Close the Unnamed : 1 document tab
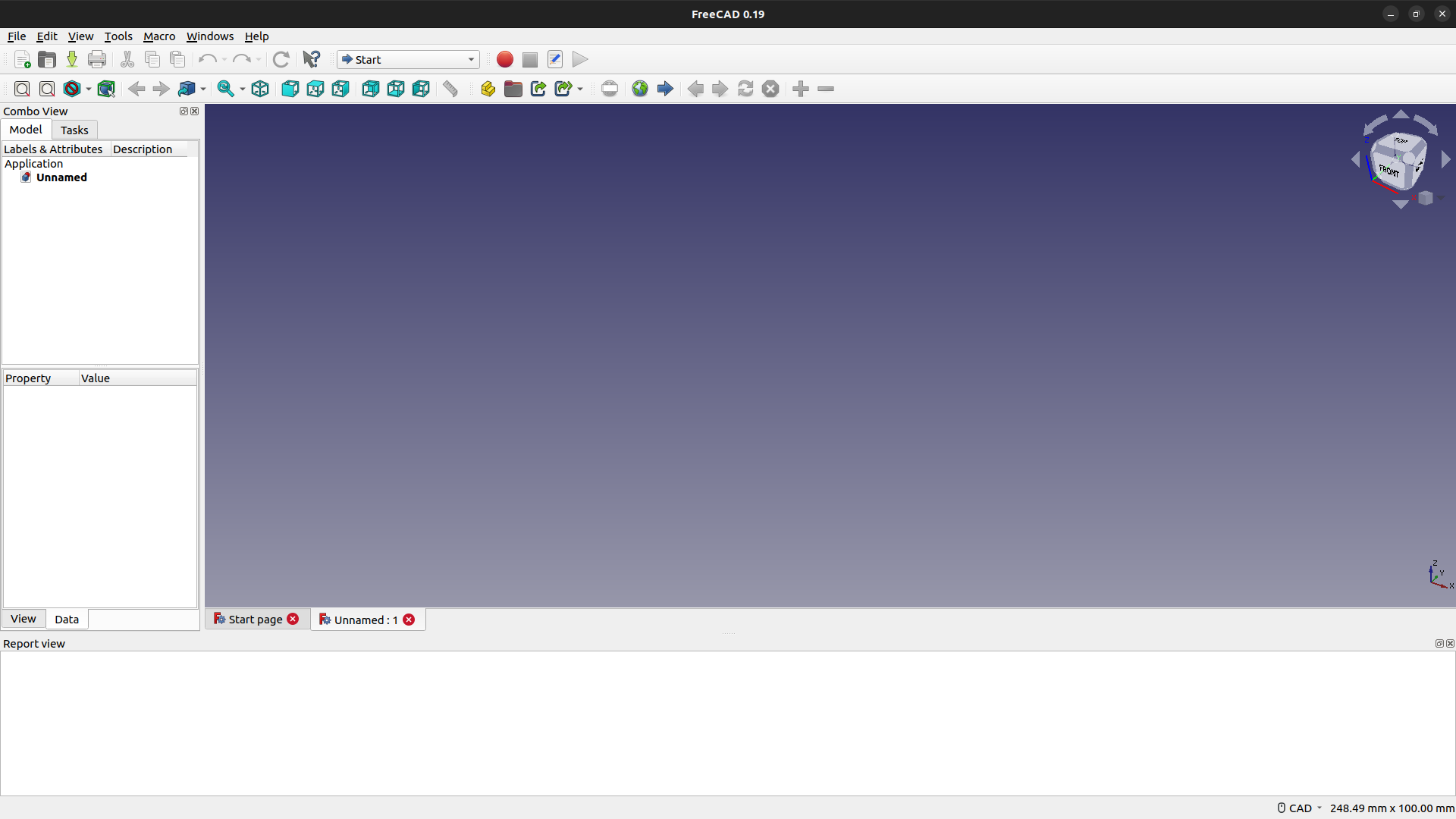The width and height of the screenshot is (1456, 819). point(409,620)
